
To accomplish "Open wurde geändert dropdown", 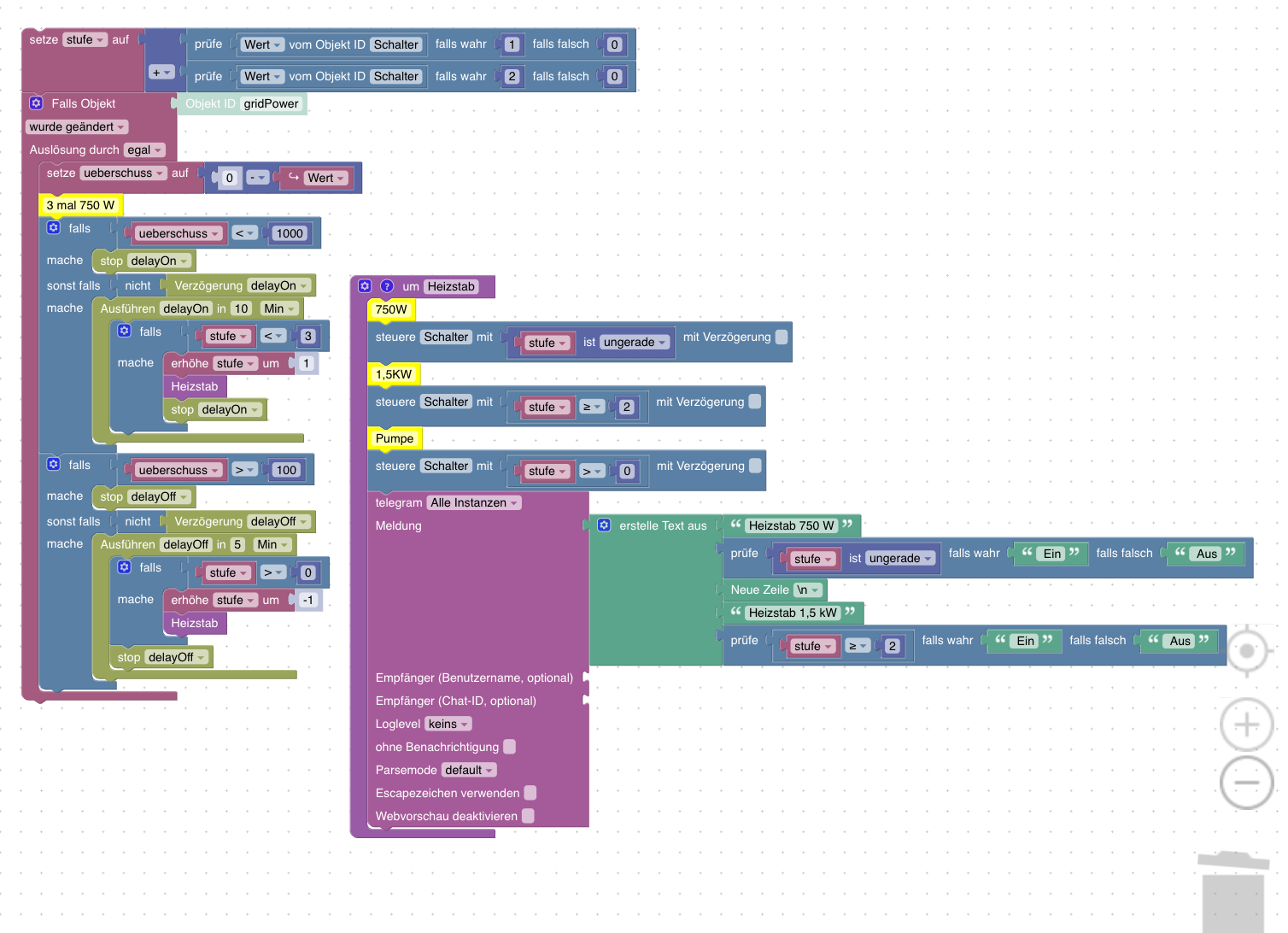I will pos(77,126).
